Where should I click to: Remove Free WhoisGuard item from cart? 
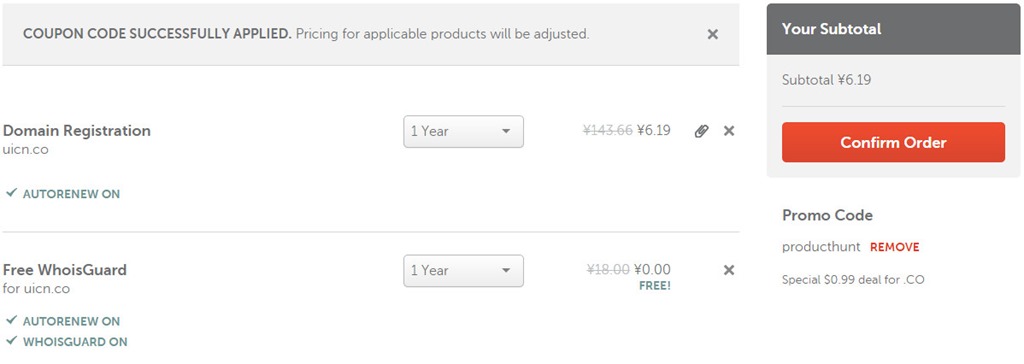[729, 270]
